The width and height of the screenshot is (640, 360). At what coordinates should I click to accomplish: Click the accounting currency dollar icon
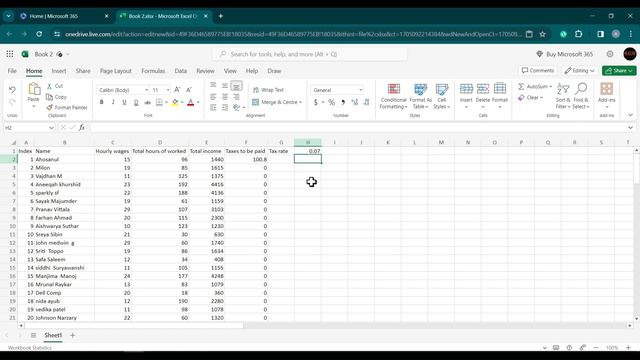click(x=316, y=102)
